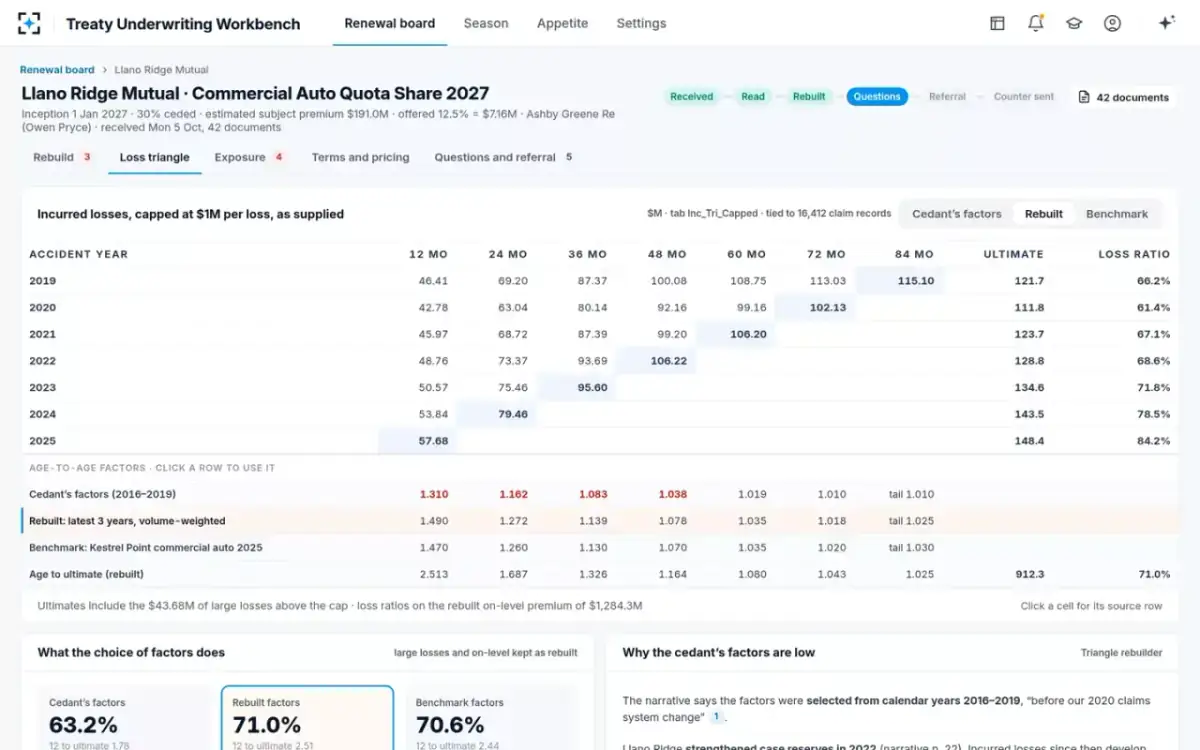Click the Received workflow stage
The width and height of the screenshot is (1200, 750).
(x=692, y=97)
